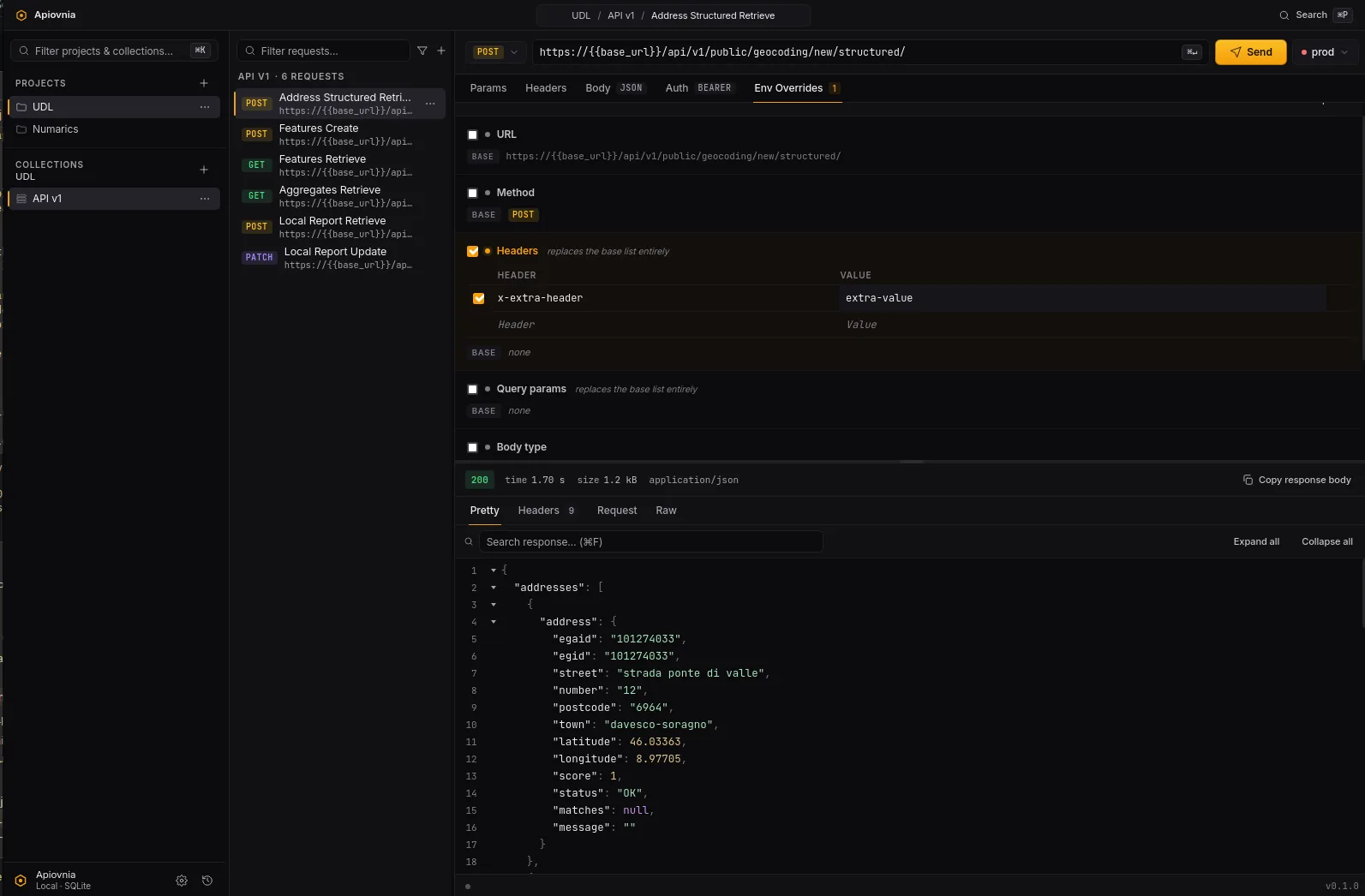Screen dimensions: 1365x896
Task: Open API v1 collection more options menu
Action: click(x=205, y=199)
